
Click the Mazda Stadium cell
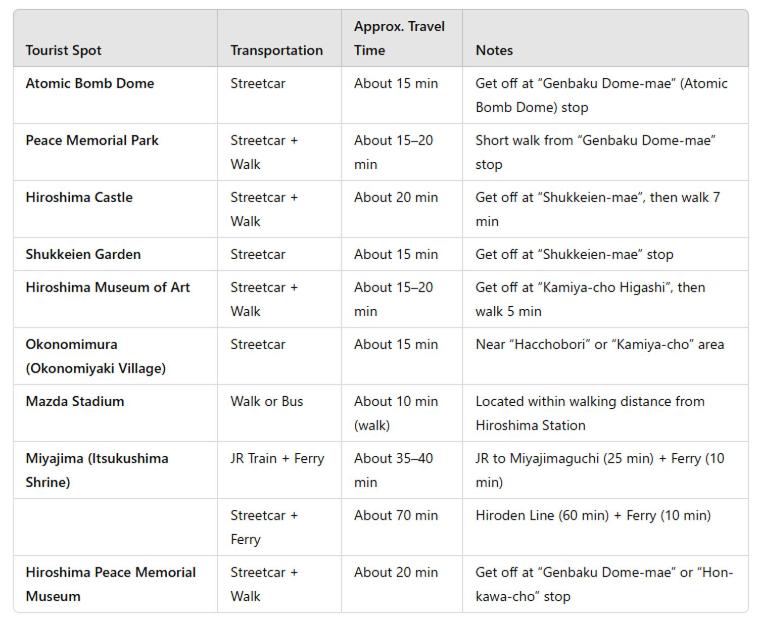[75, 401]
